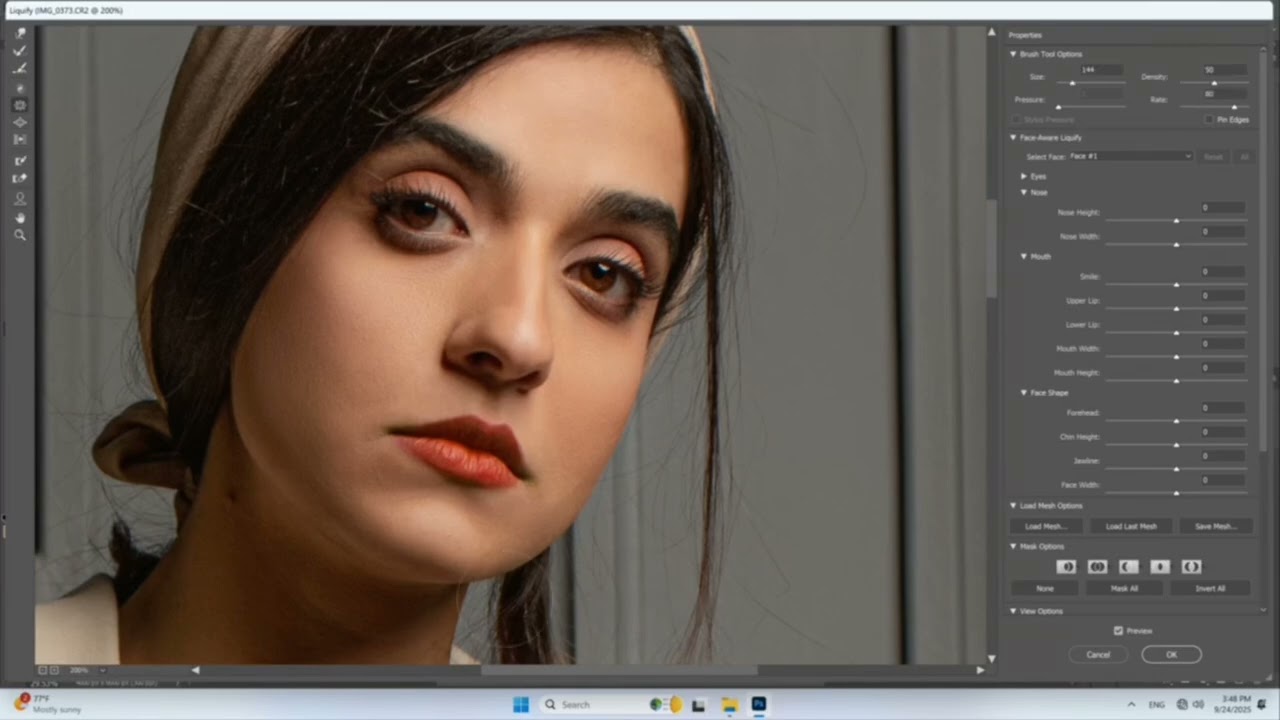The image size is (1280, 720).
Task: Expand the Eyes settings group
Action: 1024,176
